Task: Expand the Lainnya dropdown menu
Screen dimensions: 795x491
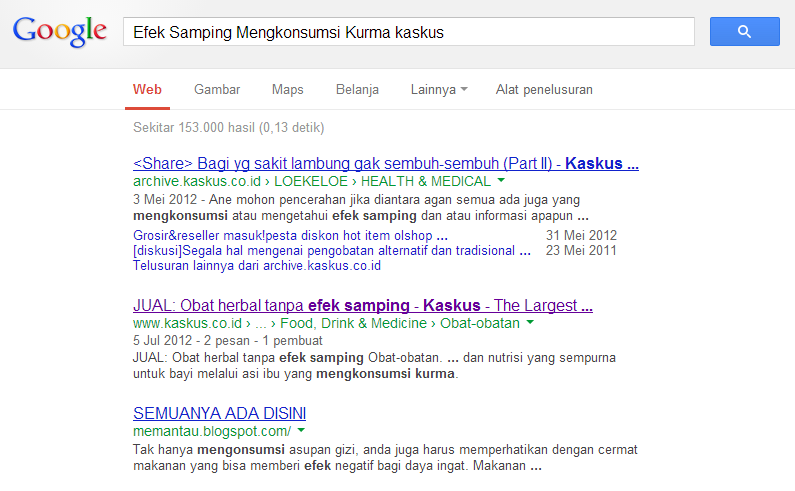Action: (439, 90)
